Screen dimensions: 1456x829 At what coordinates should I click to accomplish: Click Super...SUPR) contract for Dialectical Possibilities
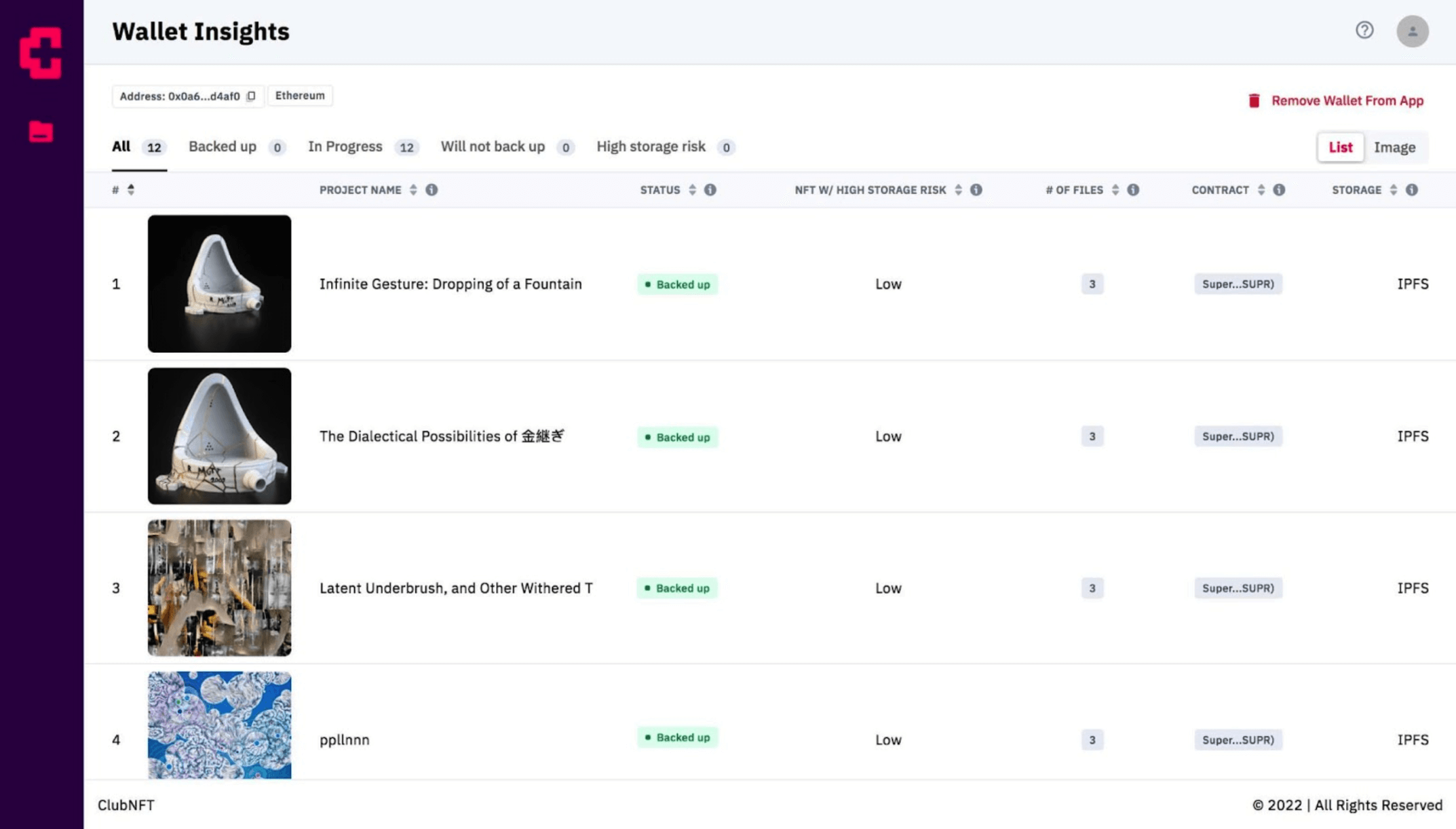1238,436
